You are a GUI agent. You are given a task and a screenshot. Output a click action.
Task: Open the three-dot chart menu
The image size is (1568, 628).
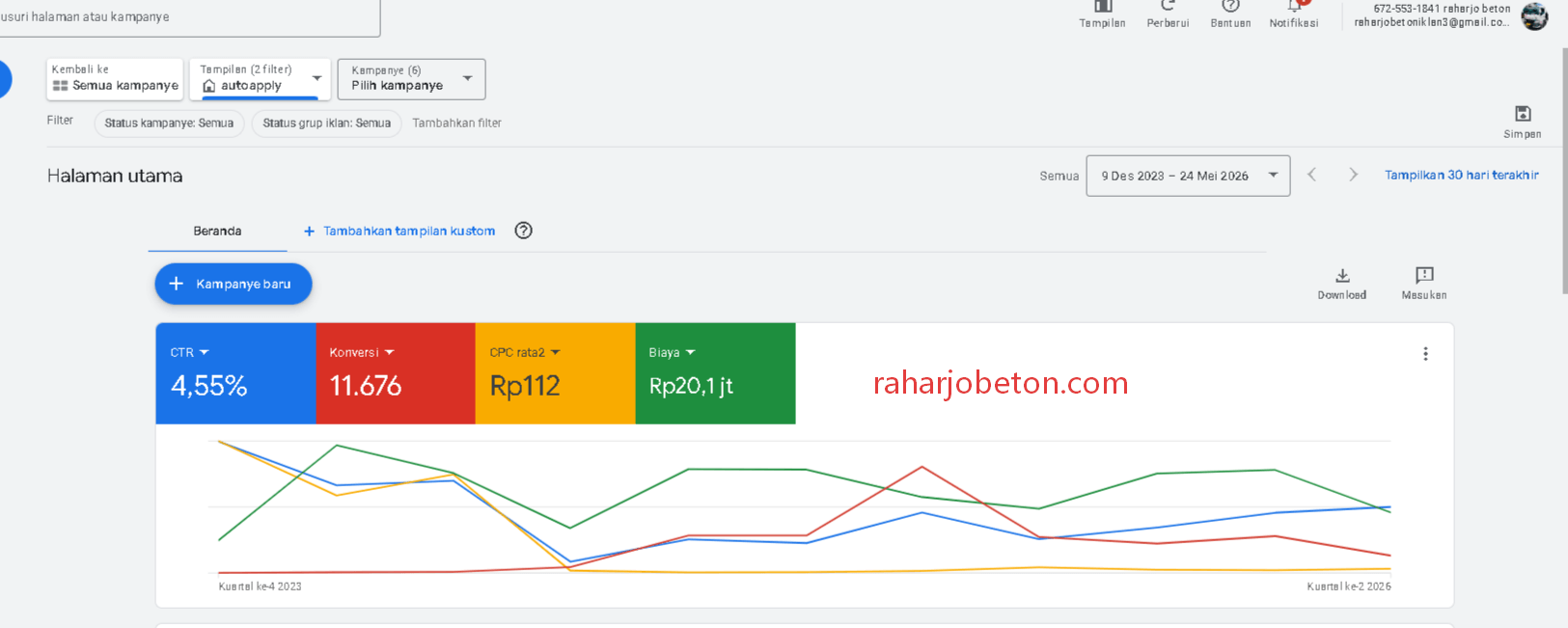[x=1425, y=354]
